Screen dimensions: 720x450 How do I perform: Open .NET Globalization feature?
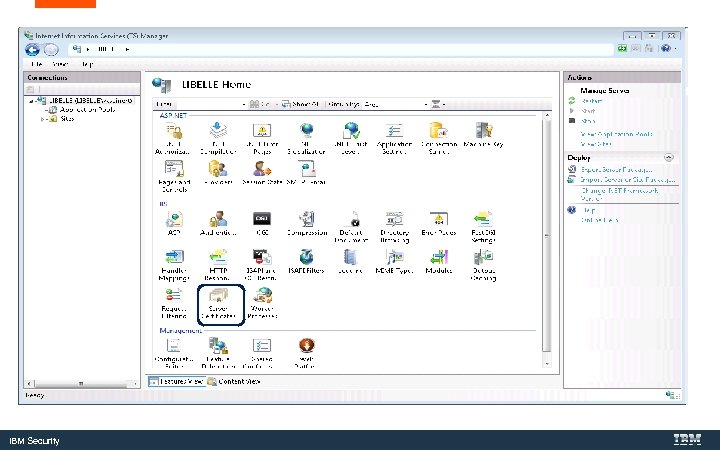(x=306, y=139)
